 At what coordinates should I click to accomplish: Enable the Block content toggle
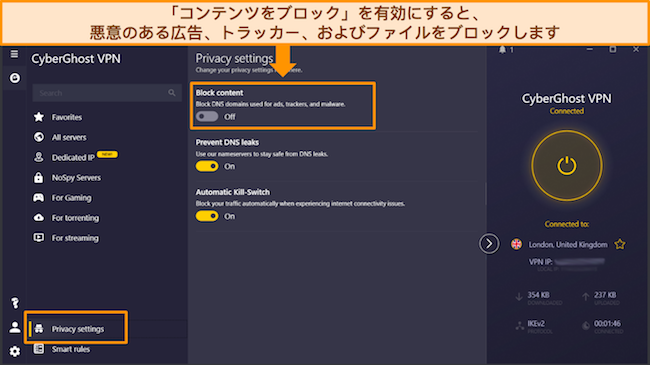tap(207, 117)
